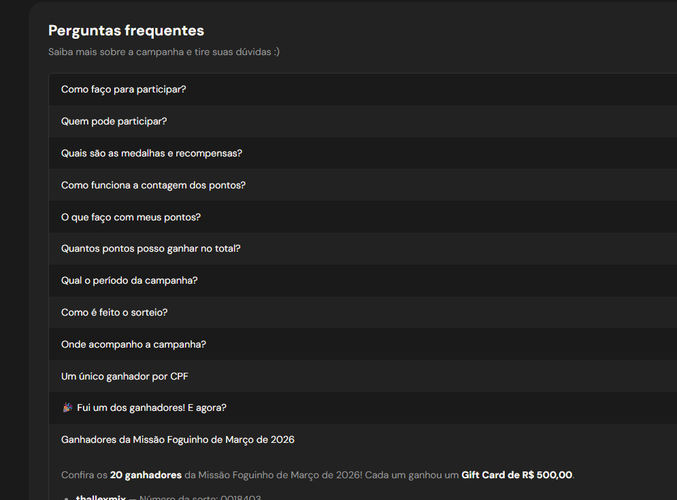Screen dimensions: 677x500
Task: Expand 'Quantos pontos posso ganhar no total?'
Action: coord(363,249)
